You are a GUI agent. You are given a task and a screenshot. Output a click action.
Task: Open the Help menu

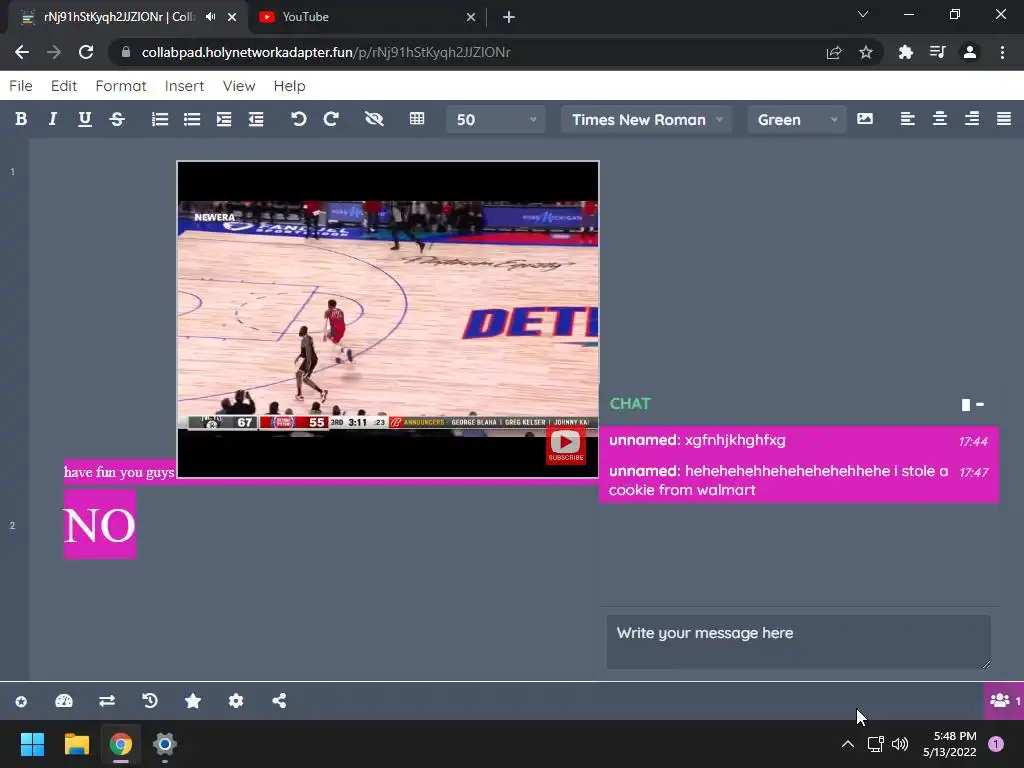[289, 86]
